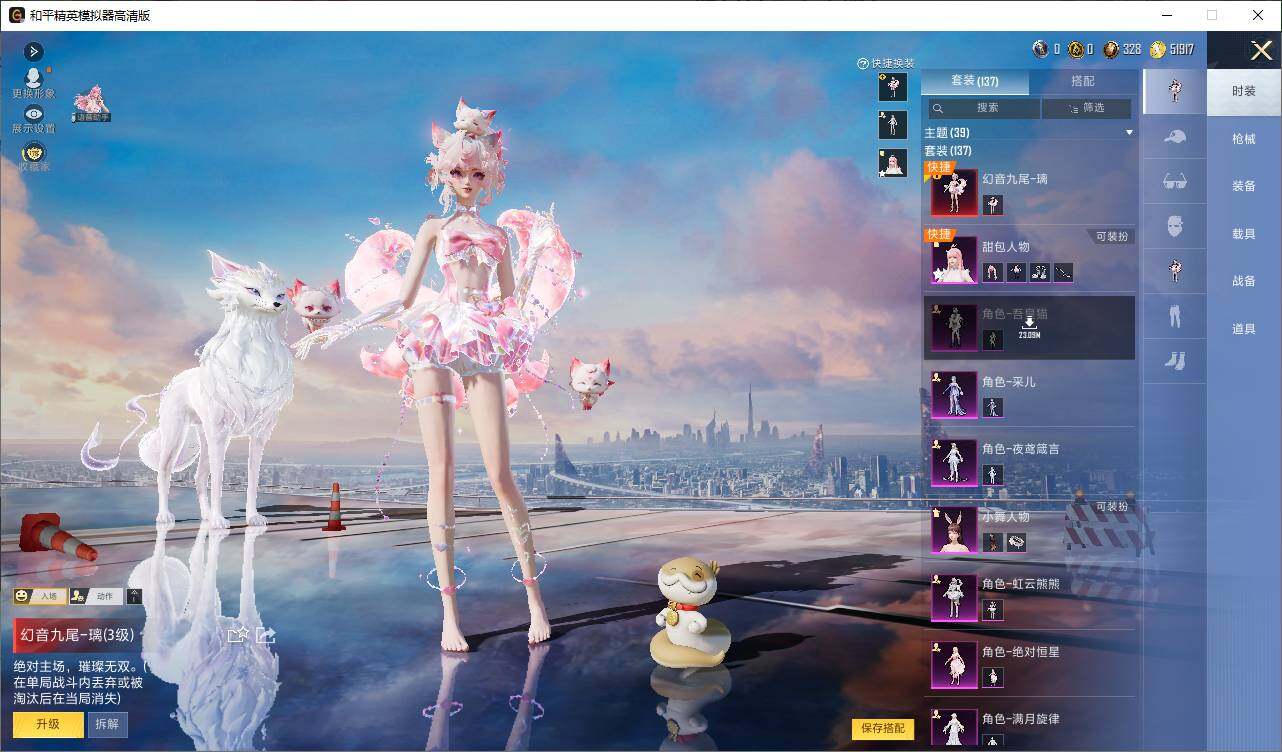The height and width of the screenshot is (752, 1282).
Task: Click the hair piece icon under 甜包人物
Action: tap(993, 272)
